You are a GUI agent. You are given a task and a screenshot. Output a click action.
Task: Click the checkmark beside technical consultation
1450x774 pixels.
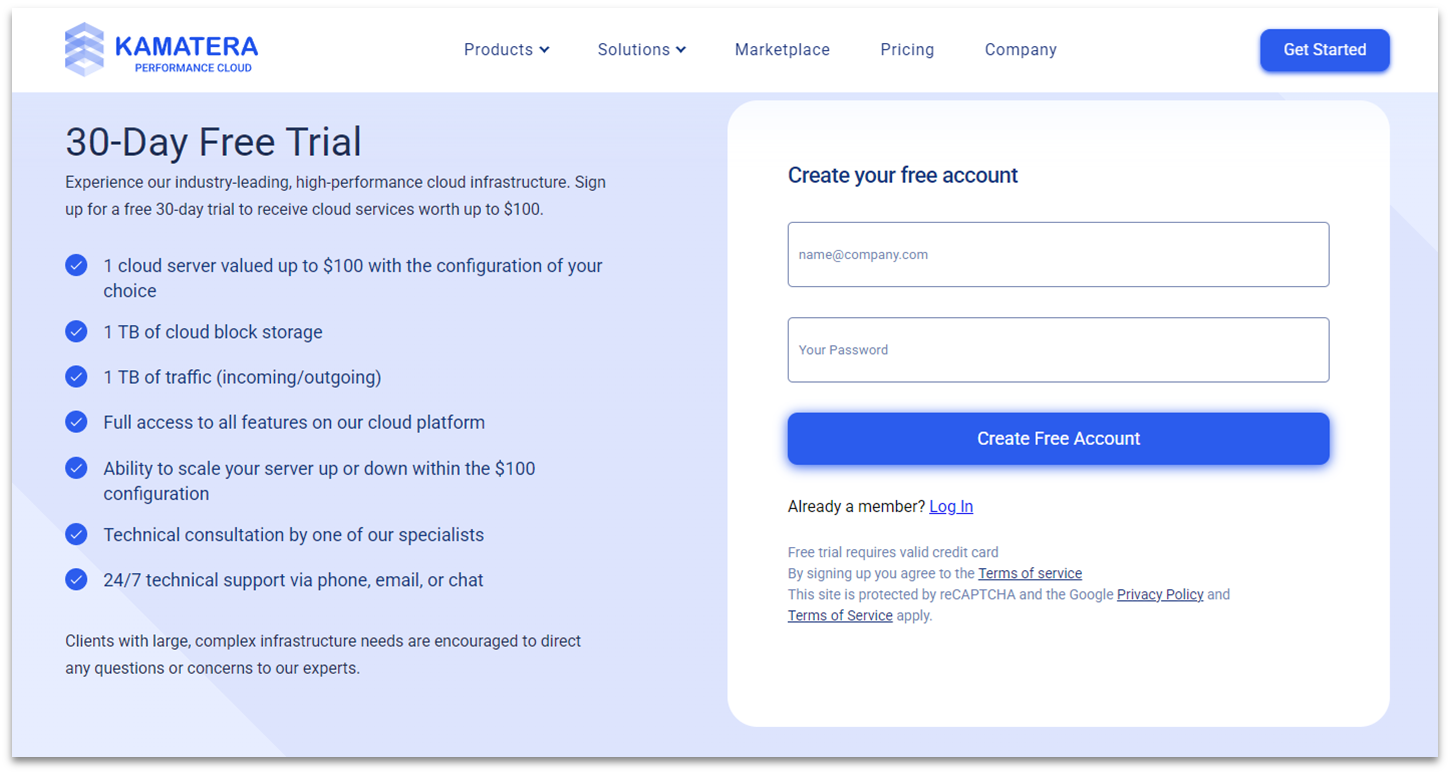click(x=76, y=534)
